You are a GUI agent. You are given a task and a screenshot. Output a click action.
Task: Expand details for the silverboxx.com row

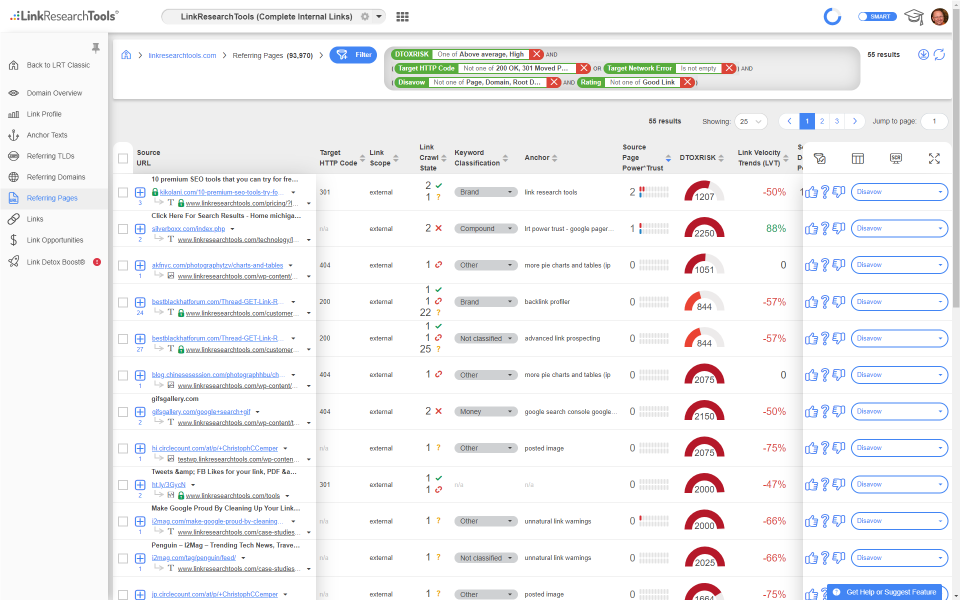[139, 228]
